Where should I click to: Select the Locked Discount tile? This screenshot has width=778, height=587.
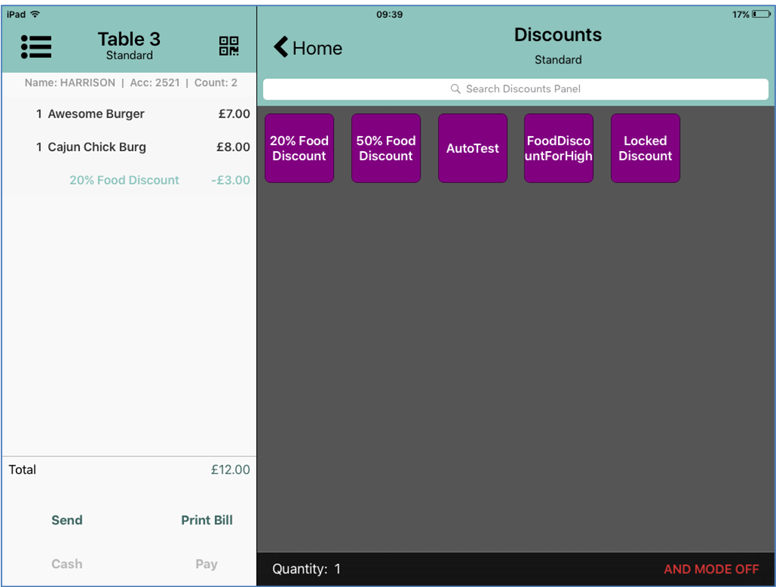645,148
